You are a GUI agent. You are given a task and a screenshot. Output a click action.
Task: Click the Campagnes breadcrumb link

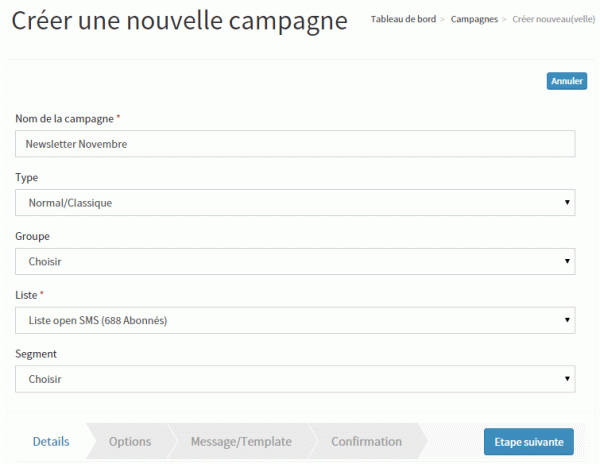[474, 19]
